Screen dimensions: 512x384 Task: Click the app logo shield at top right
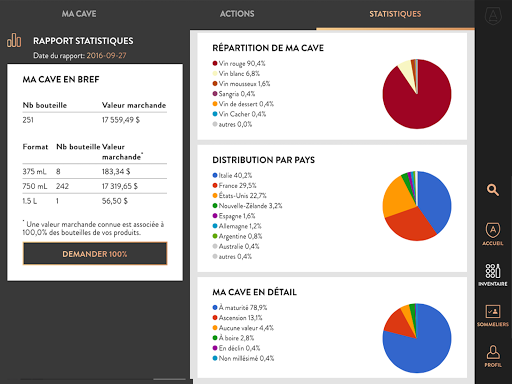pos(493,15)
